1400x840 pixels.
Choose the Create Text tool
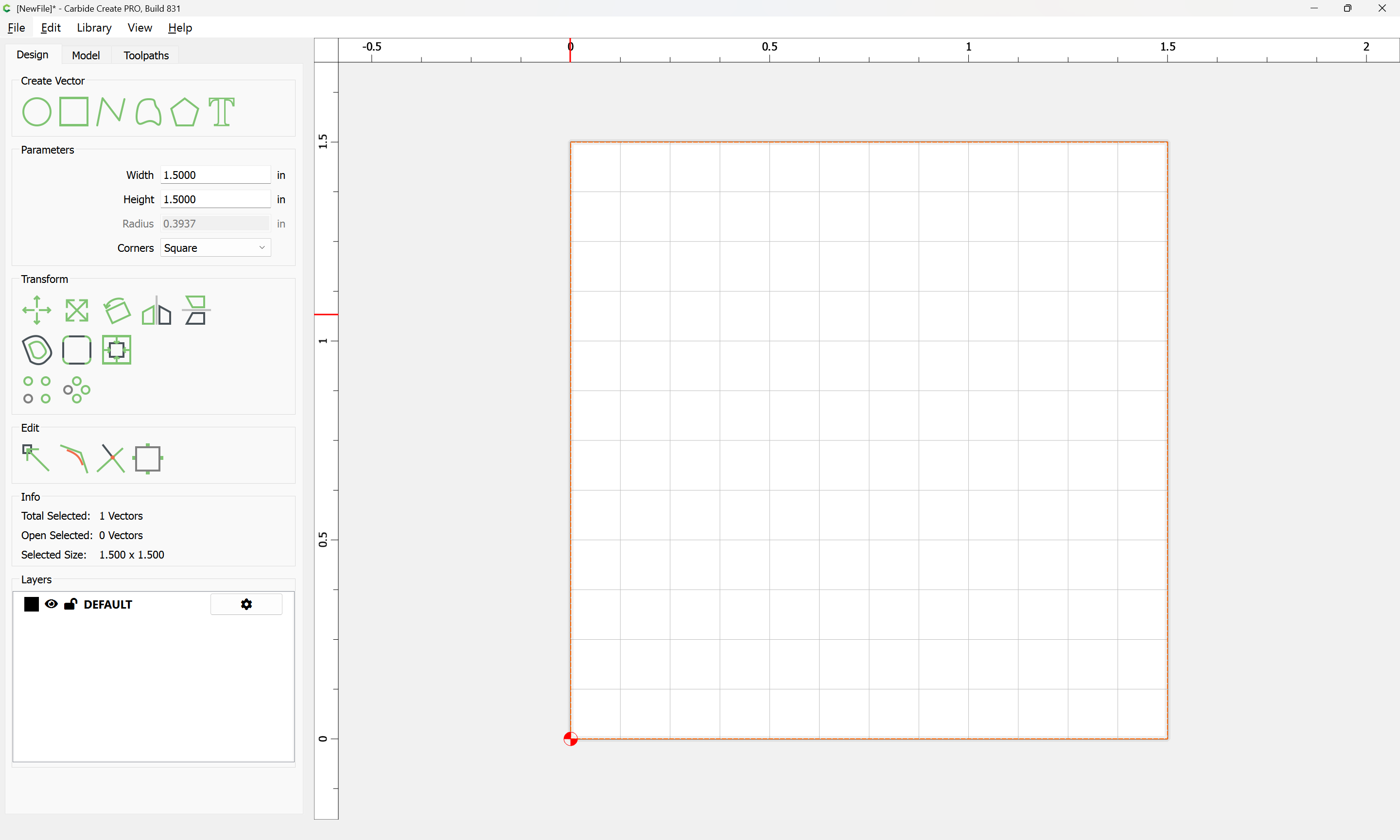coord(221,111)
